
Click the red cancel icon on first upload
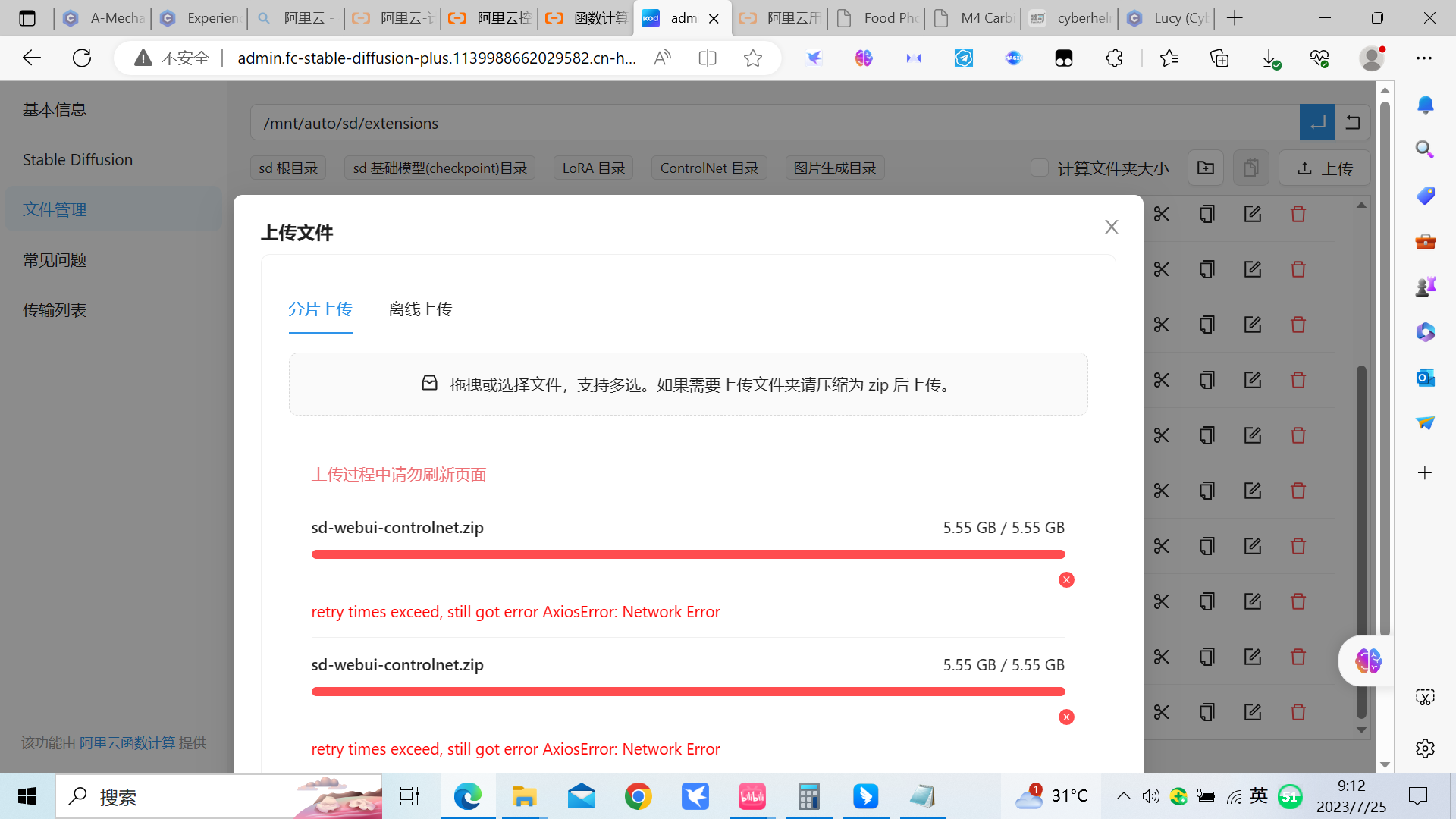(1066, 580)
